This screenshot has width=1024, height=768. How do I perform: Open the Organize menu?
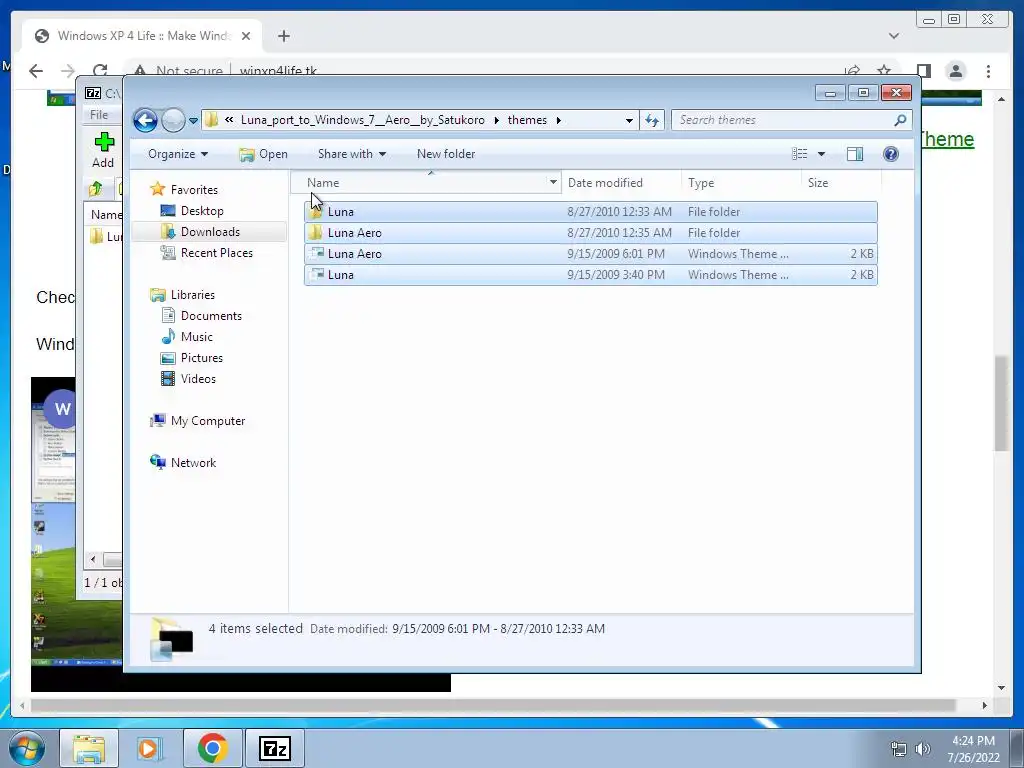[178, 154]
